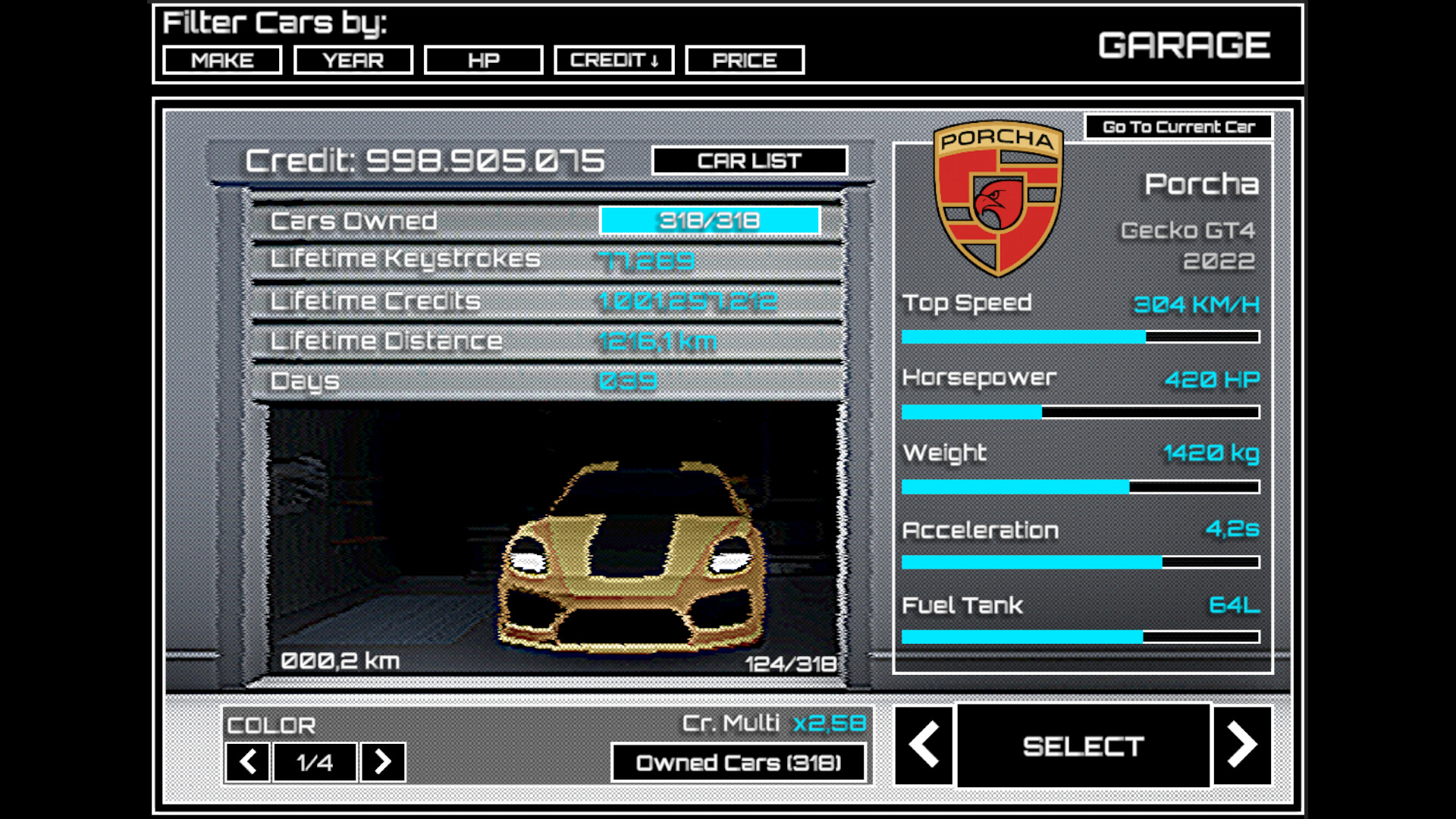
Task: Cycle to the next color variant
Action: 383,762
